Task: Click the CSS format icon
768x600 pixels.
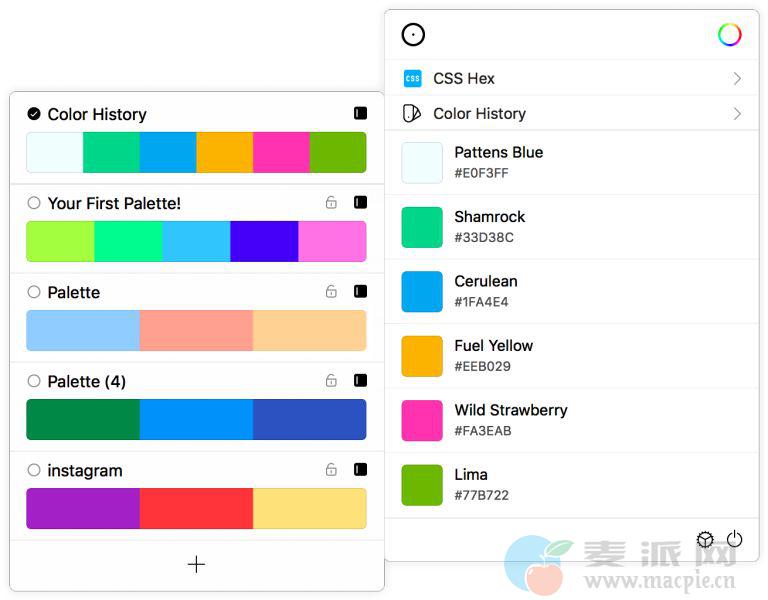Action: pyautogui.click(x=412, y=78)
